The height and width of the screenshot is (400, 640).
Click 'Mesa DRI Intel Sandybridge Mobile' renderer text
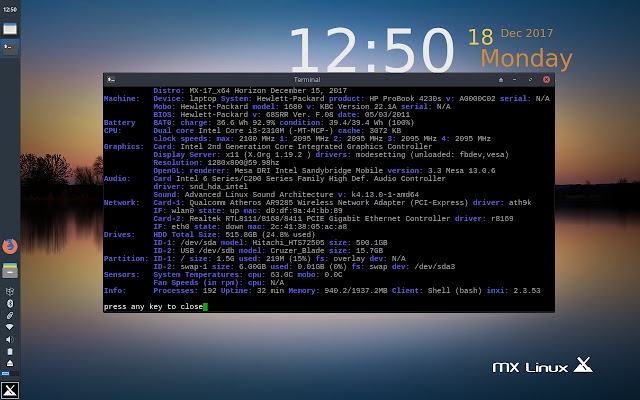309,171
